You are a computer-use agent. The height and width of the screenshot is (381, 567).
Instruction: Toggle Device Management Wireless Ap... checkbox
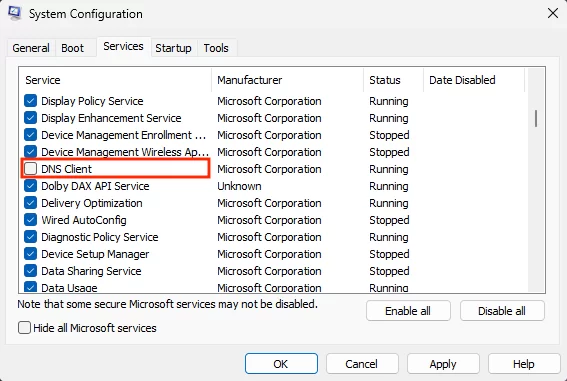coord(30,152)
